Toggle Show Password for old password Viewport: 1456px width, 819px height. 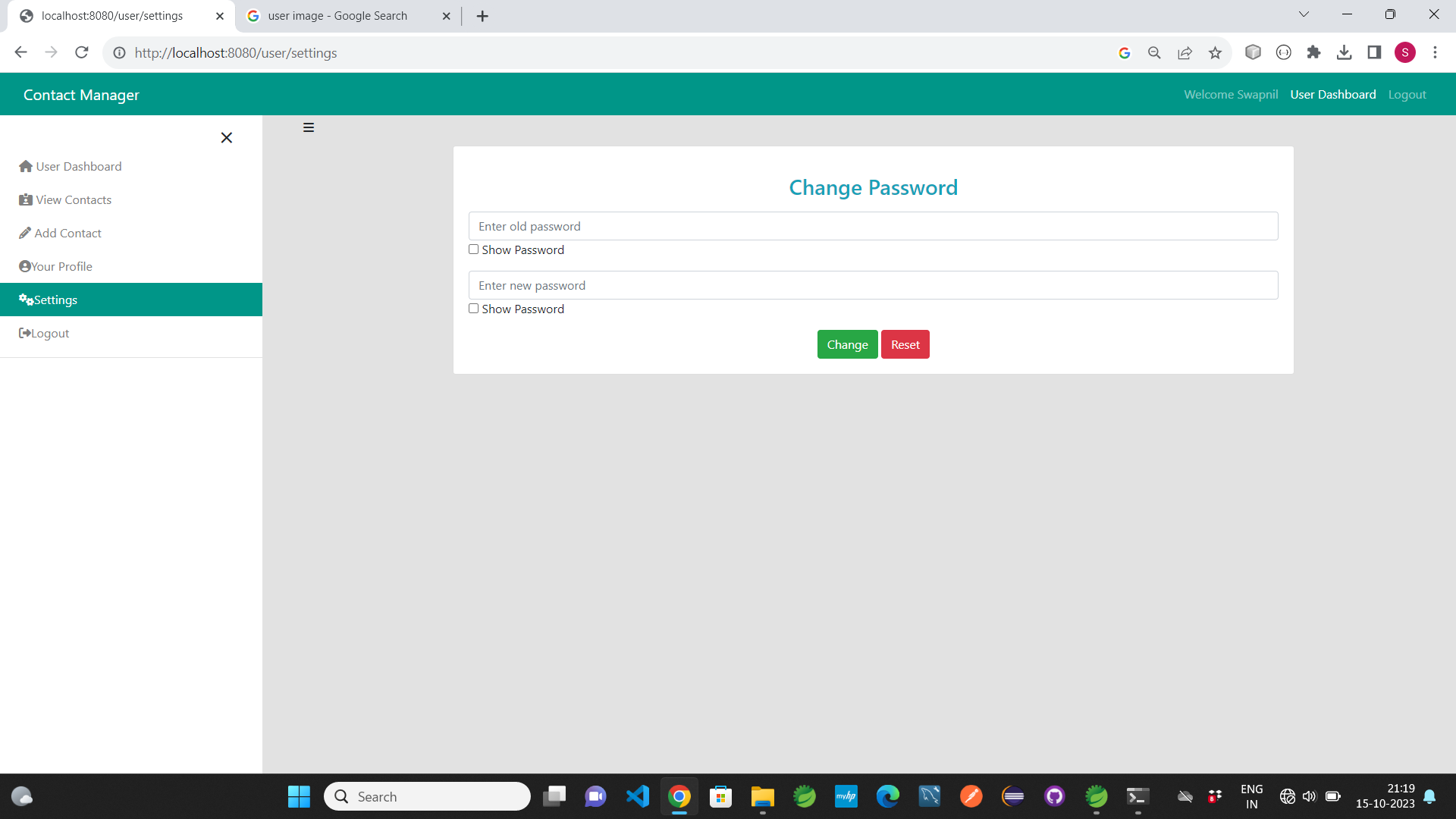(474, 249)
